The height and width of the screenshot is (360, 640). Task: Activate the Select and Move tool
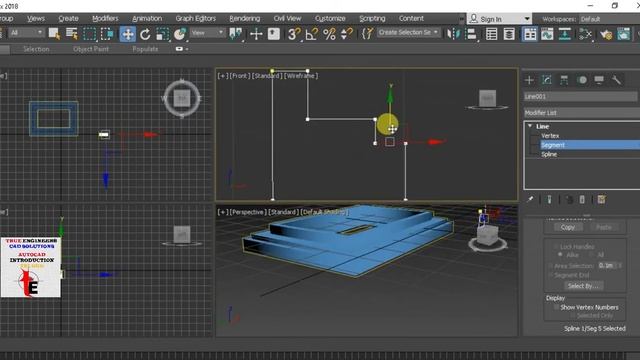[x=128, y=34]
